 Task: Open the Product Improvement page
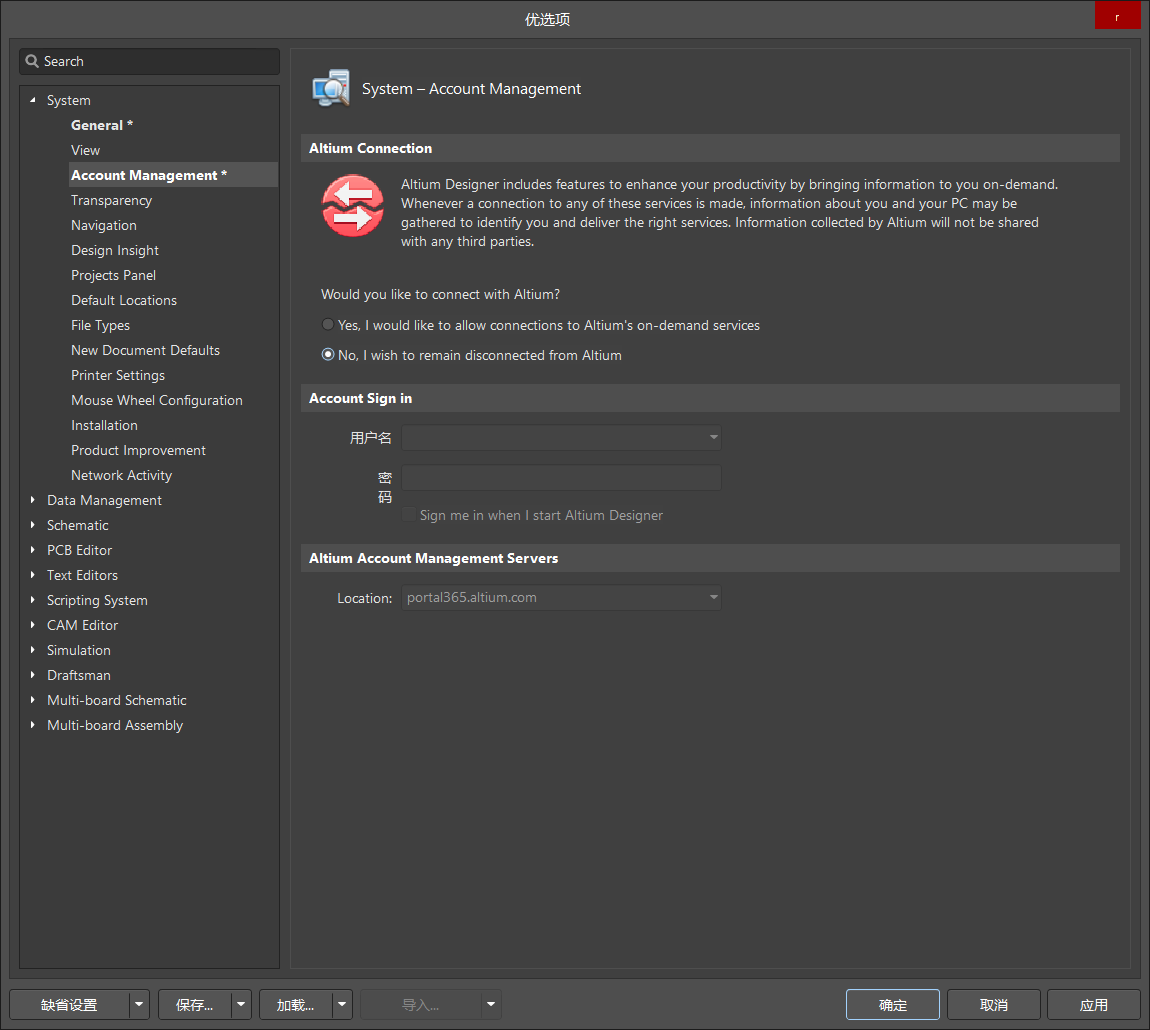pyautogui.click(x=138, y=449)
